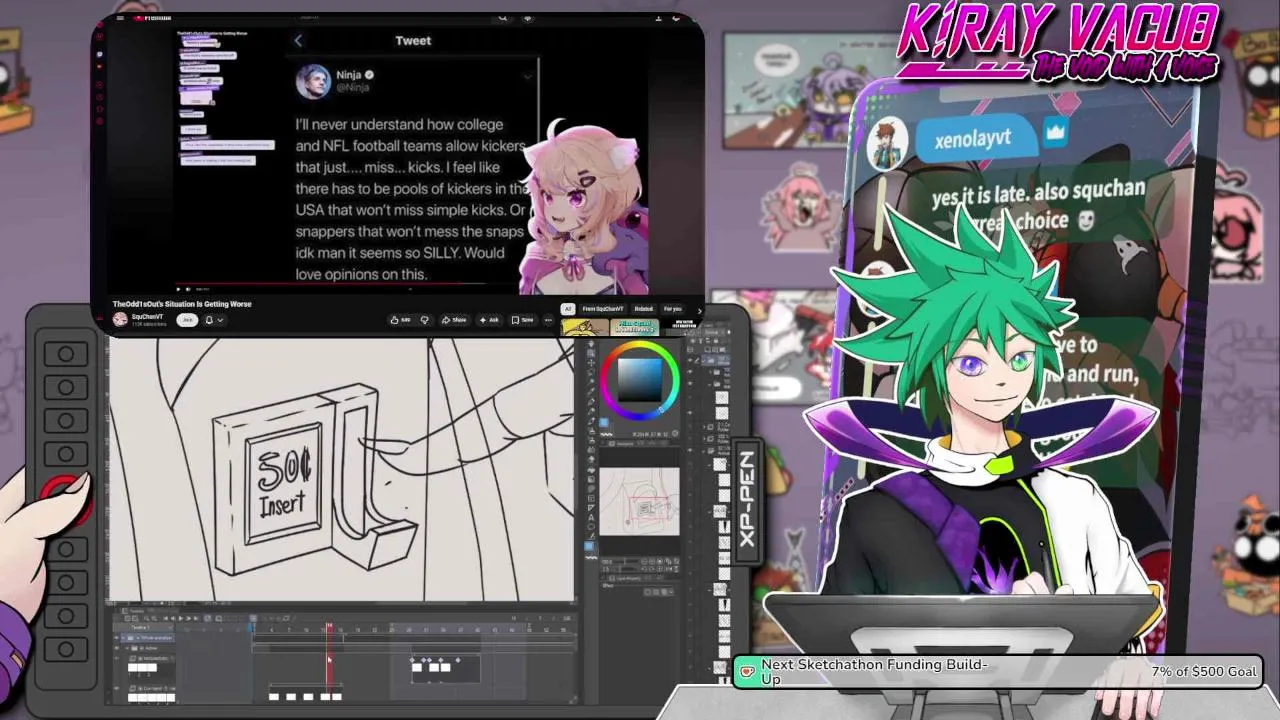The height and width of the screenshot is (720, 1280).
Task: Select the Pen tool in toolbar
Action: (591, 402)
